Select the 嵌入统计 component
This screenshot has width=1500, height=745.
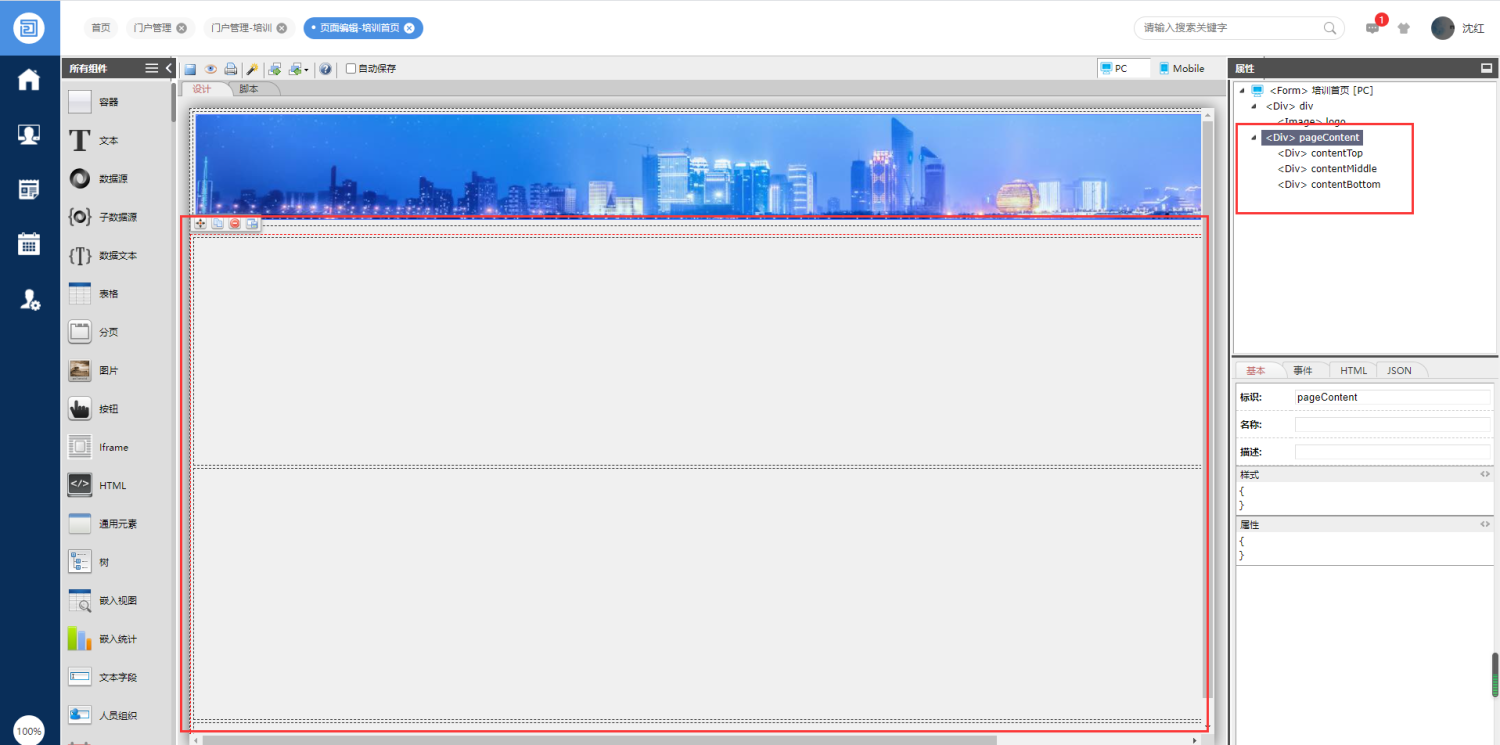coord(117,639)
